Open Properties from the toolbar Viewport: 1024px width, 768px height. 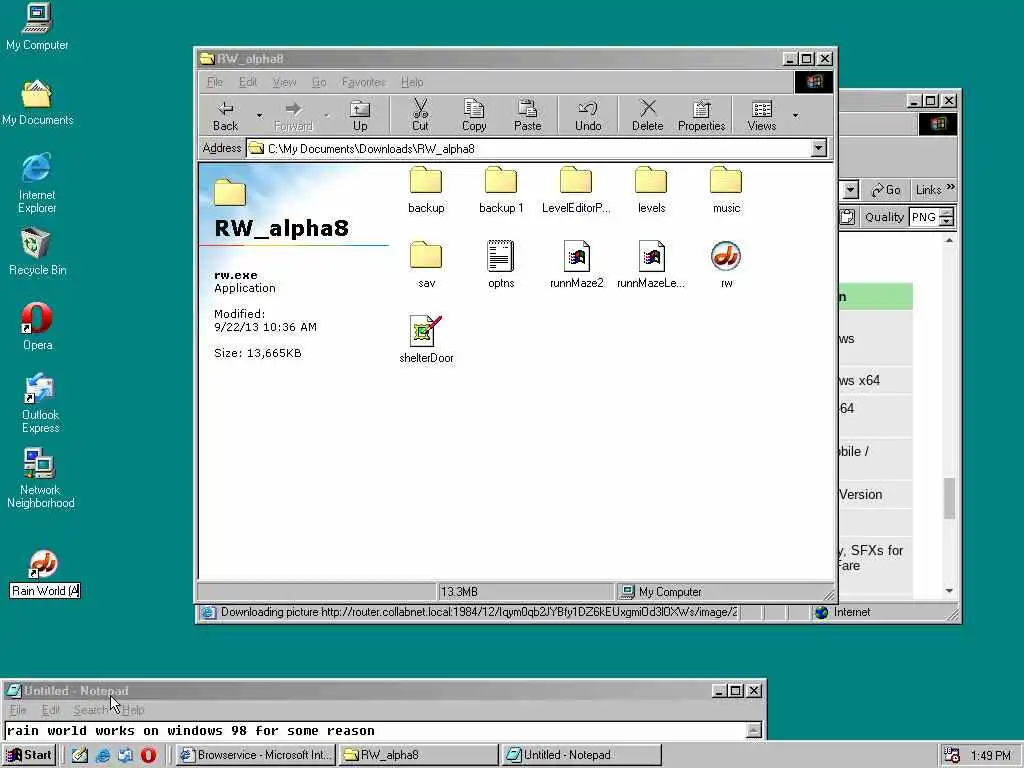(701, 116)
